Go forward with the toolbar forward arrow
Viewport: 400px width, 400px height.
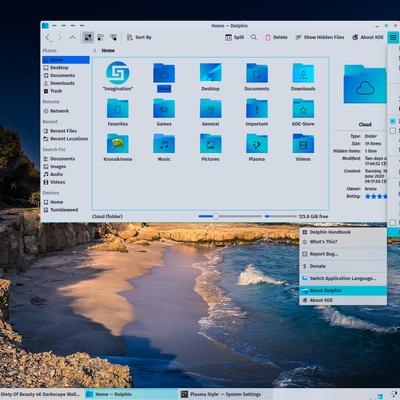coord(60,37)
